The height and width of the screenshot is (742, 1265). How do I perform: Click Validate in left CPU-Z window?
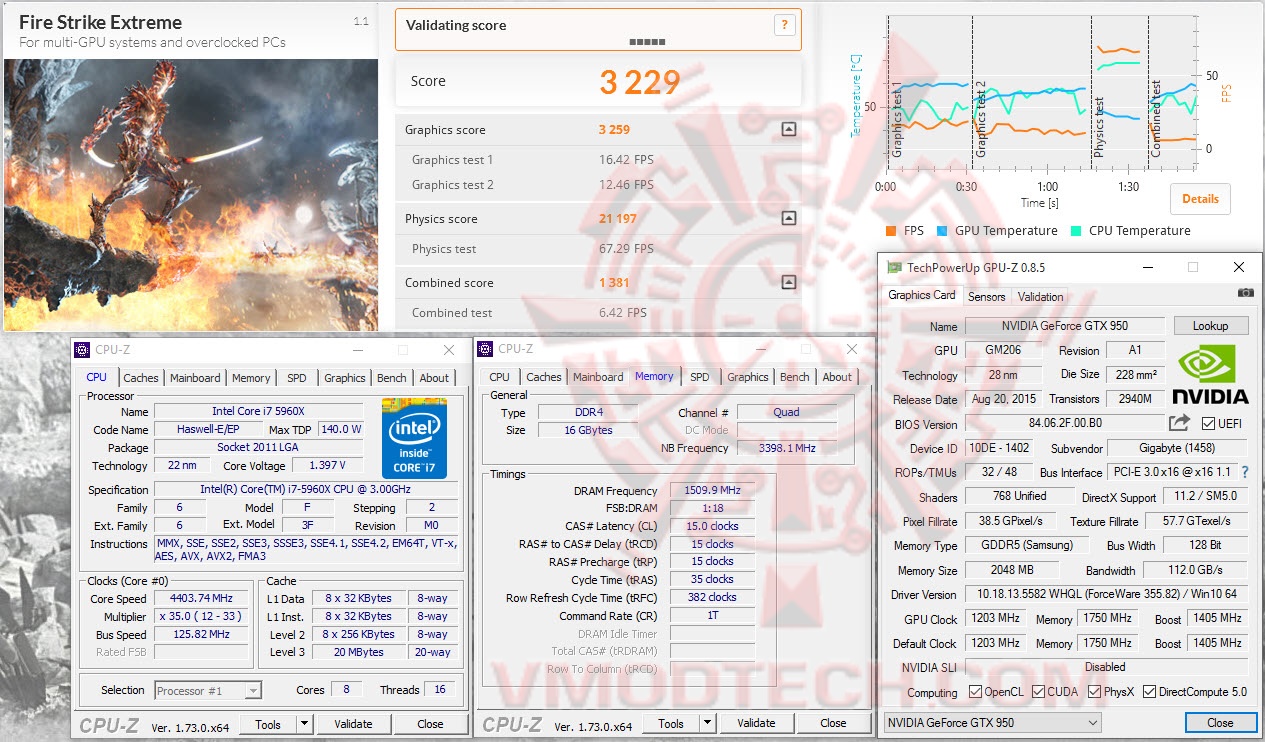tap(353, 724)
